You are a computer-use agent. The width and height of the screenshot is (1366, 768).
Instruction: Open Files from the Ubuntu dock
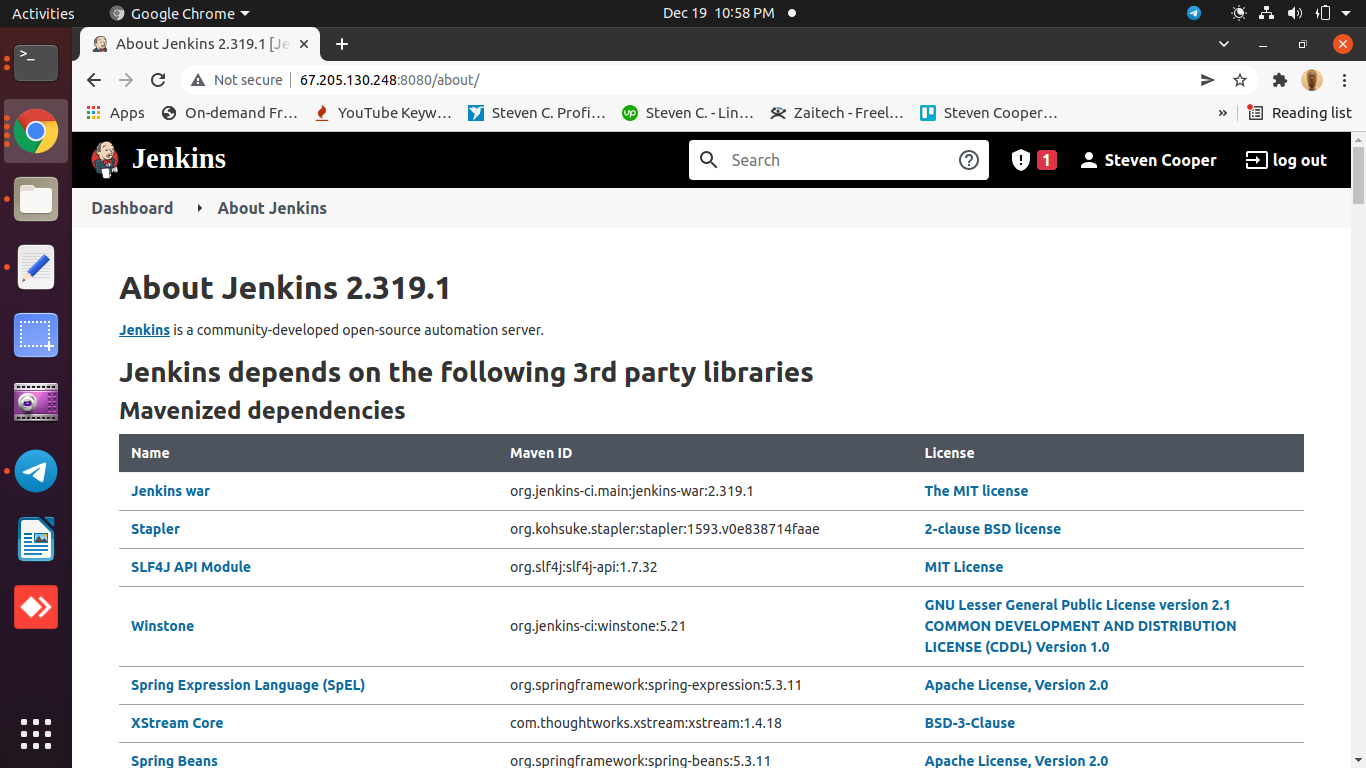pos(36,199)
